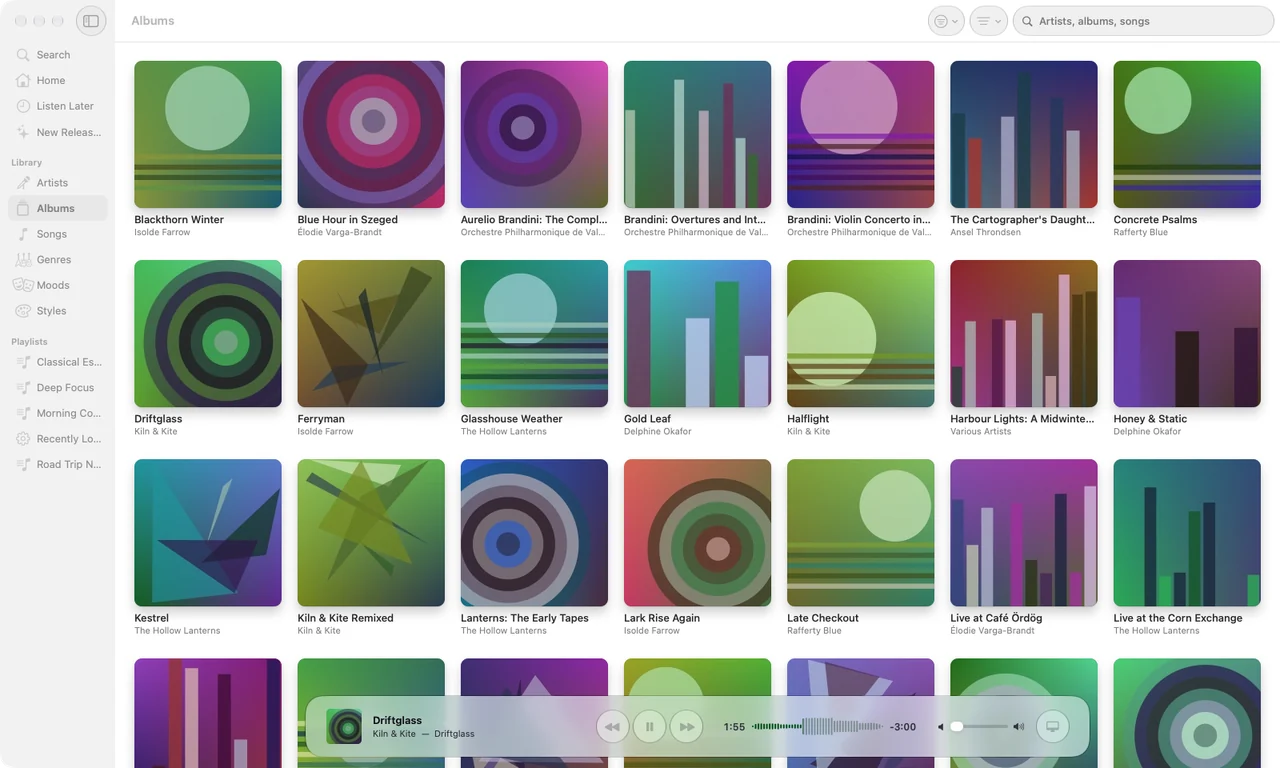
Task: Click the Home house icon
Action: [23, 80]
